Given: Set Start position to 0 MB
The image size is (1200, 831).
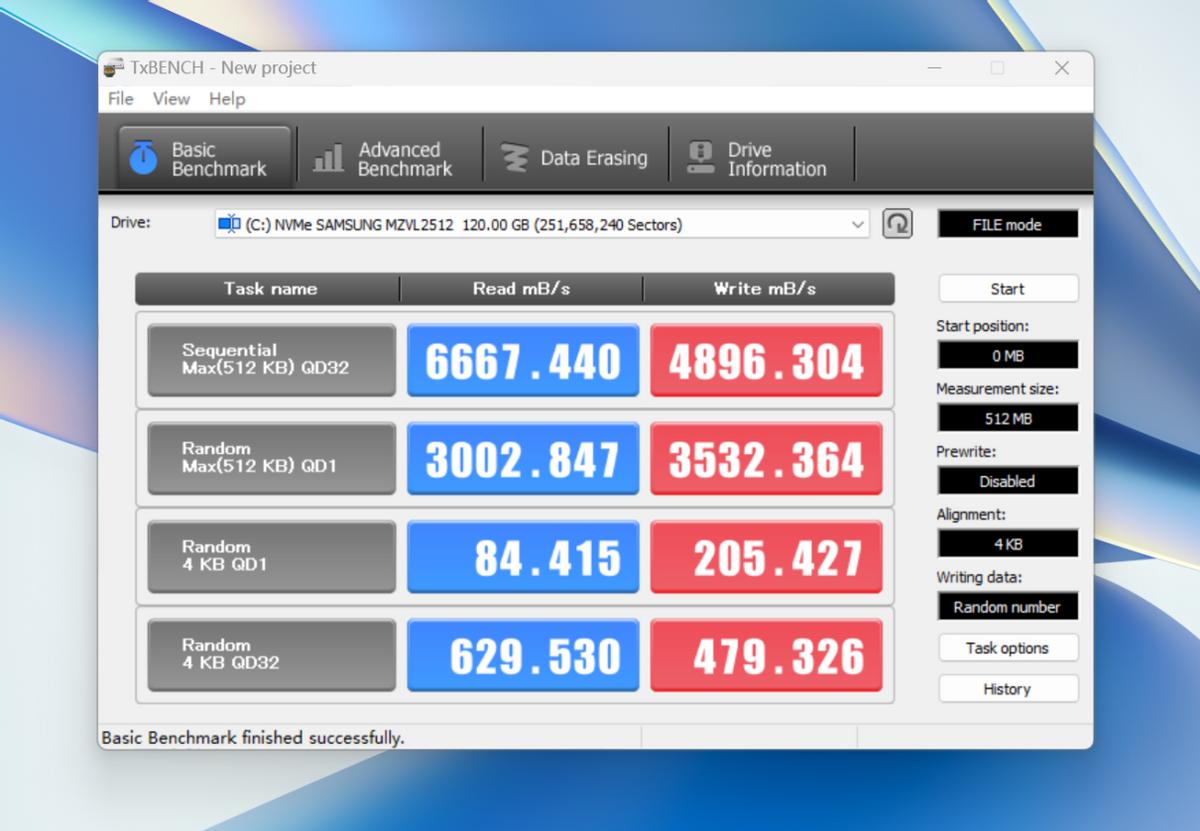Looking at the screenshot, I should [x=1007, y=355].
